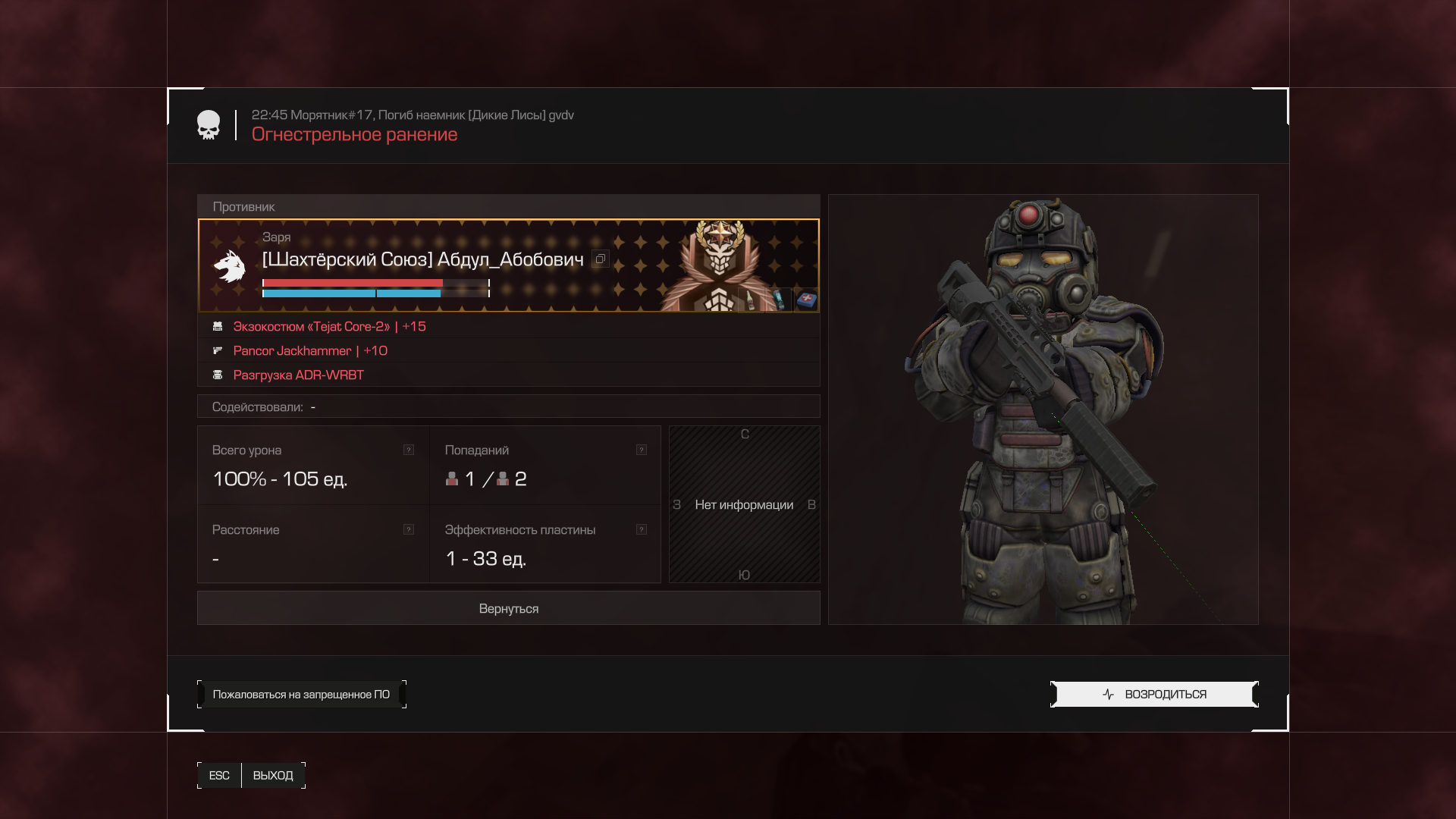Click the help icon next to Попаданий
1456x819 pixels.
click(642, 450)
